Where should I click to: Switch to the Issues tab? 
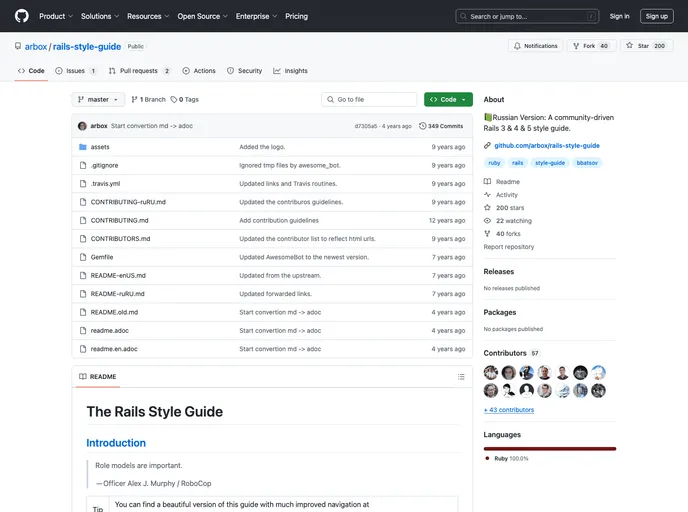click(75, 71)
